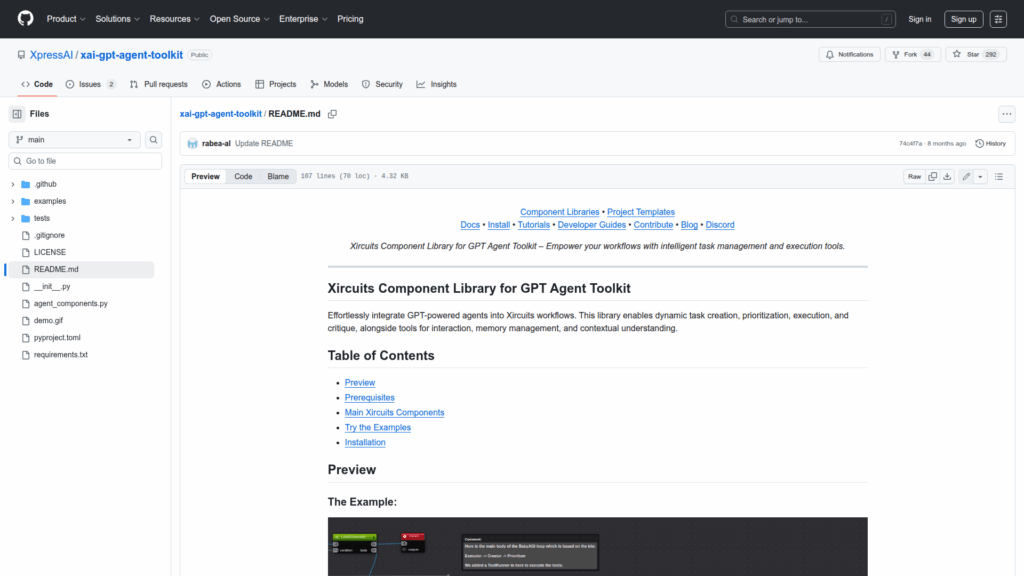Click the GitHub logo icon
Viewport: 1024px width, 576px height.
click(x=25, y=19)
